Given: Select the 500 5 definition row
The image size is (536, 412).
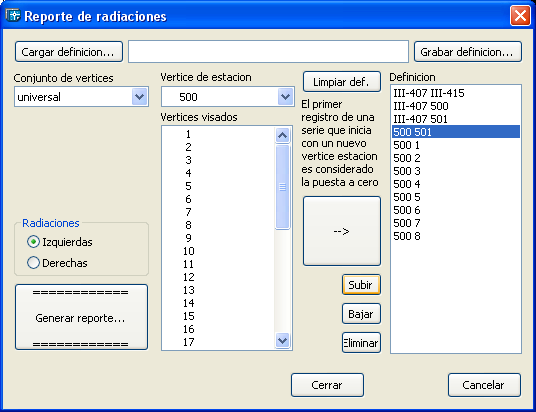Looking at the screenshot, I should (456, 197).
